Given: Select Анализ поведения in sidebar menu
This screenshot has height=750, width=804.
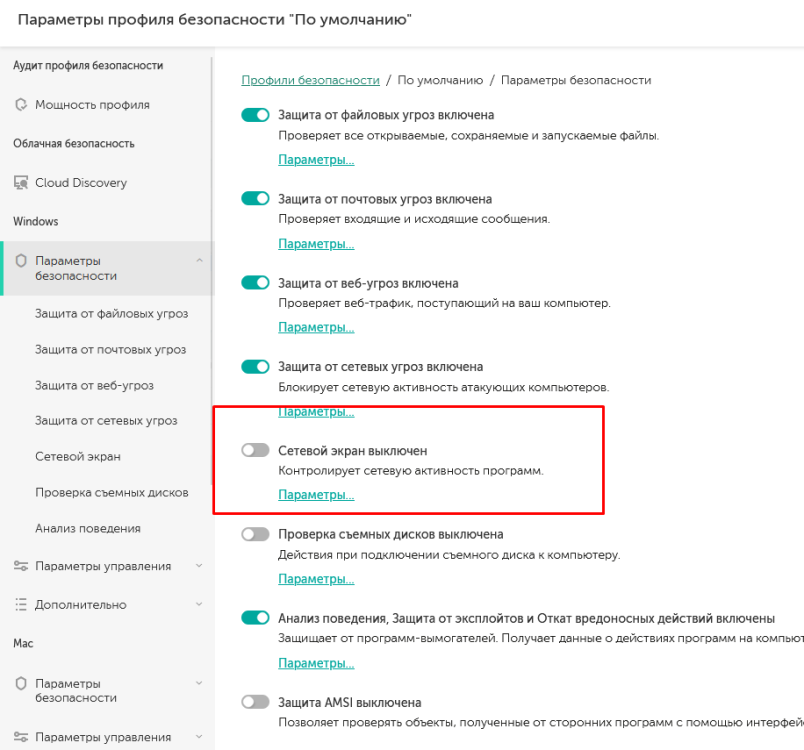Looking at the screenshot, I should pos(88,528).
